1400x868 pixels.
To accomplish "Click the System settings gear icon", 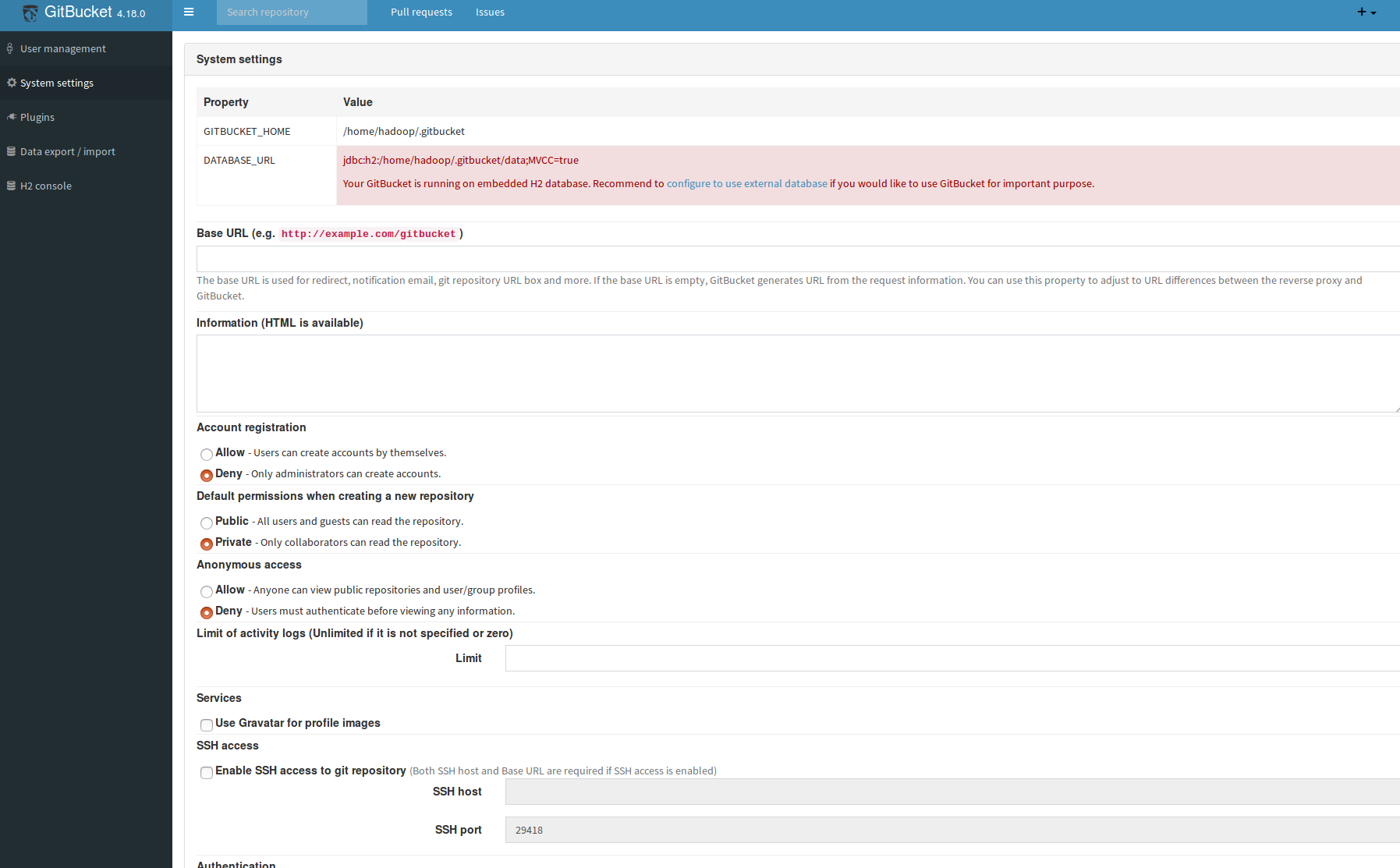I will tap(12, 83).
